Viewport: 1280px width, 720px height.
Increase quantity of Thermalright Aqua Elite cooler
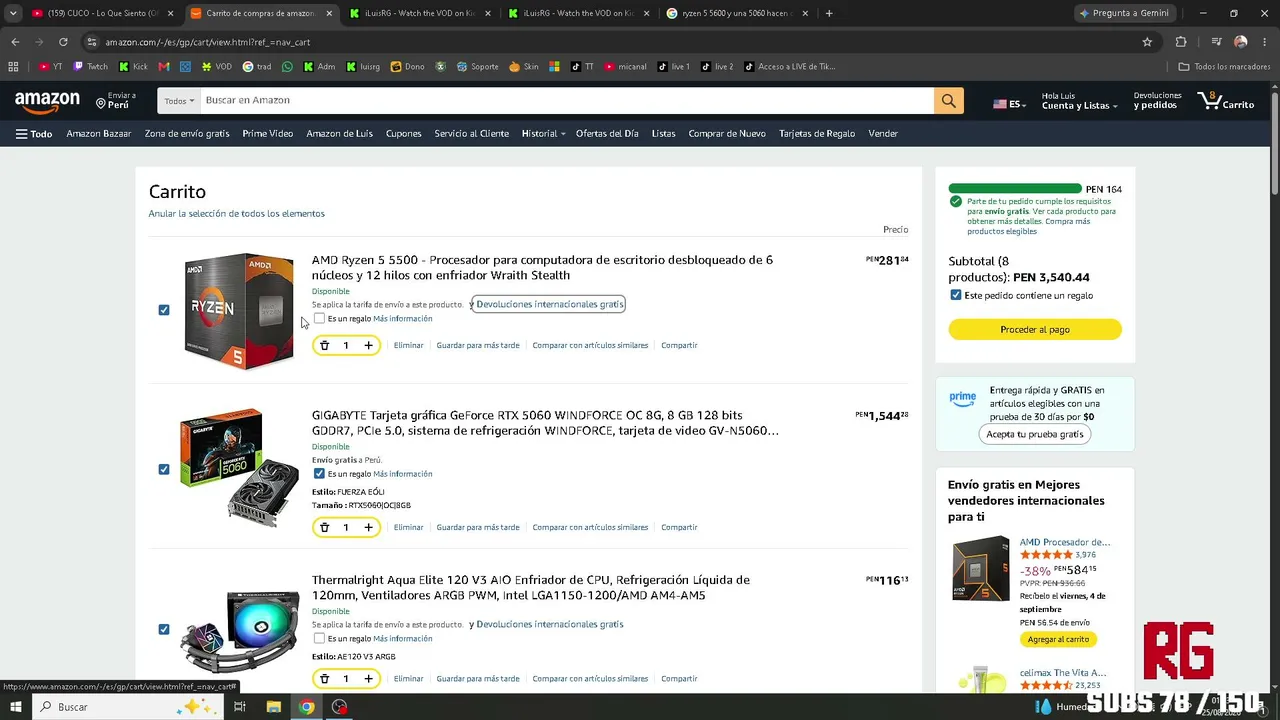pos(368,678)
